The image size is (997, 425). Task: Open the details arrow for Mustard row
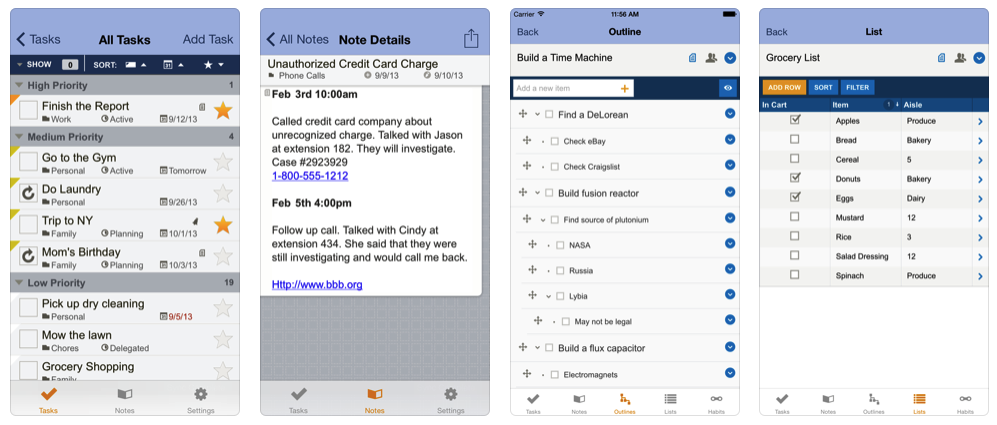980,218
